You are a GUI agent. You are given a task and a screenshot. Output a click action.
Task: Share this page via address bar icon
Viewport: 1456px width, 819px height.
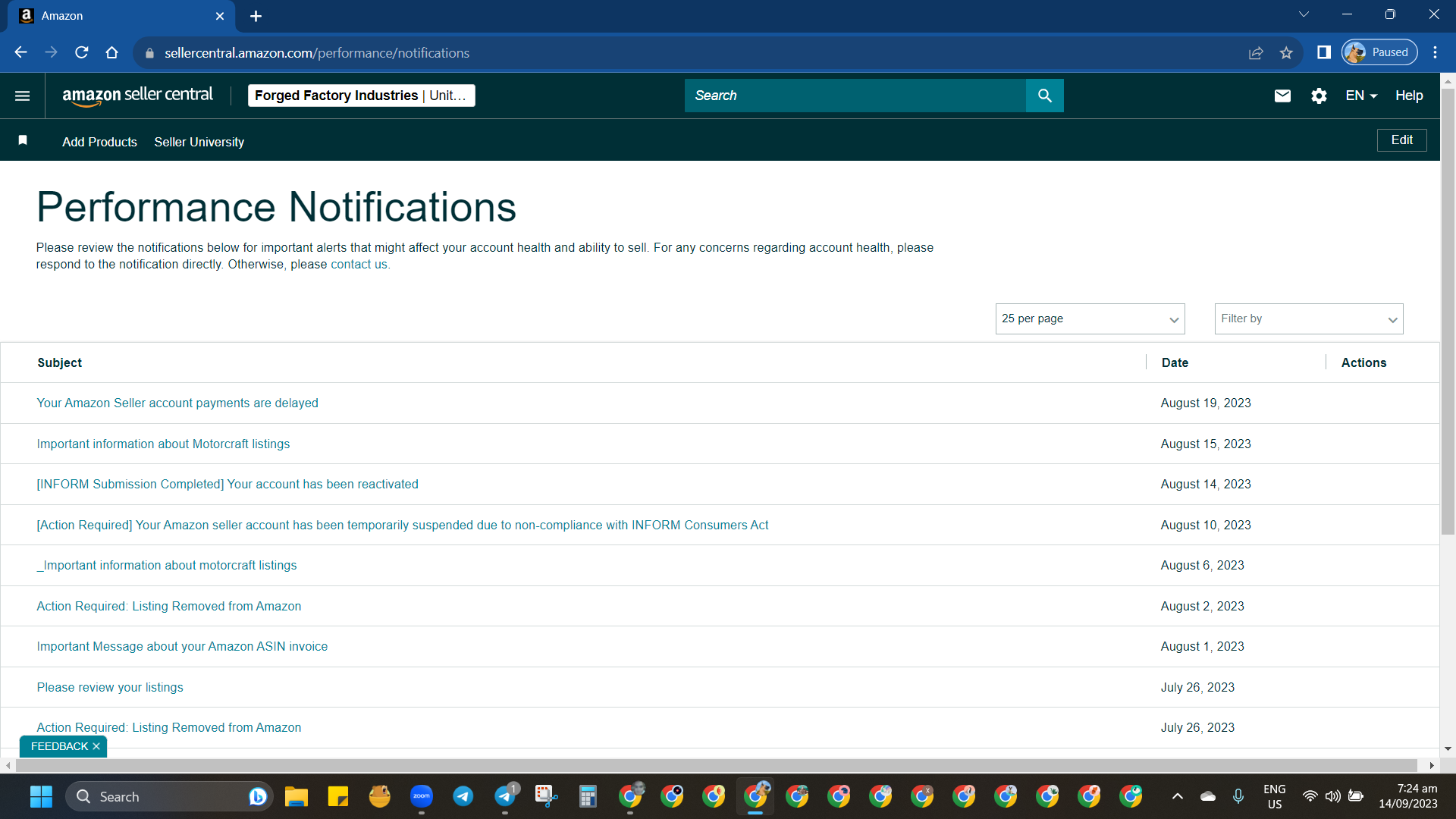[x=1256, y=52]
